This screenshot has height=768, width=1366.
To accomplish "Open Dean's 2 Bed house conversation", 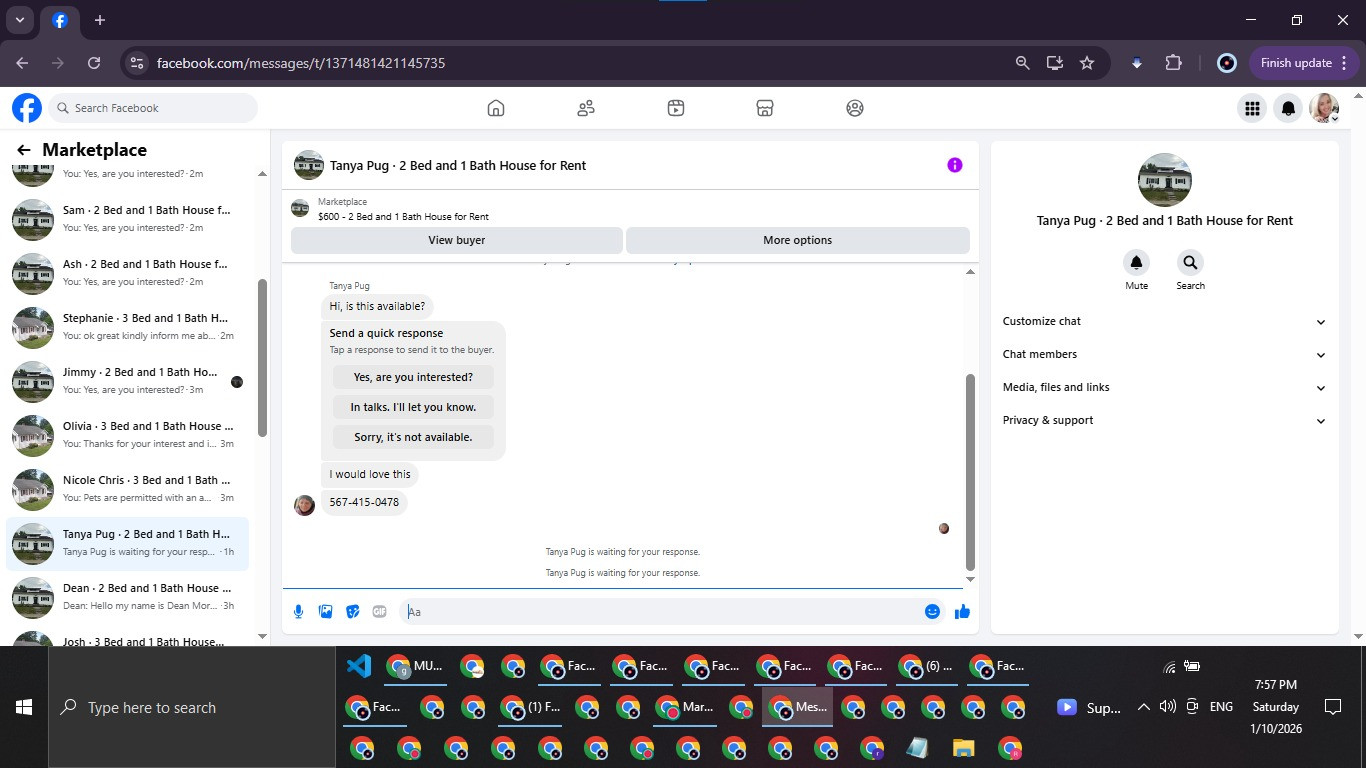I will point(127,597).
